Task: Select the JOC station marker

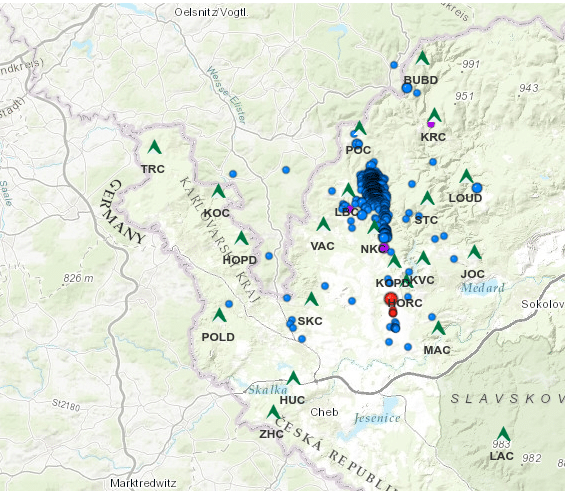Action: (x=474, y=252)
